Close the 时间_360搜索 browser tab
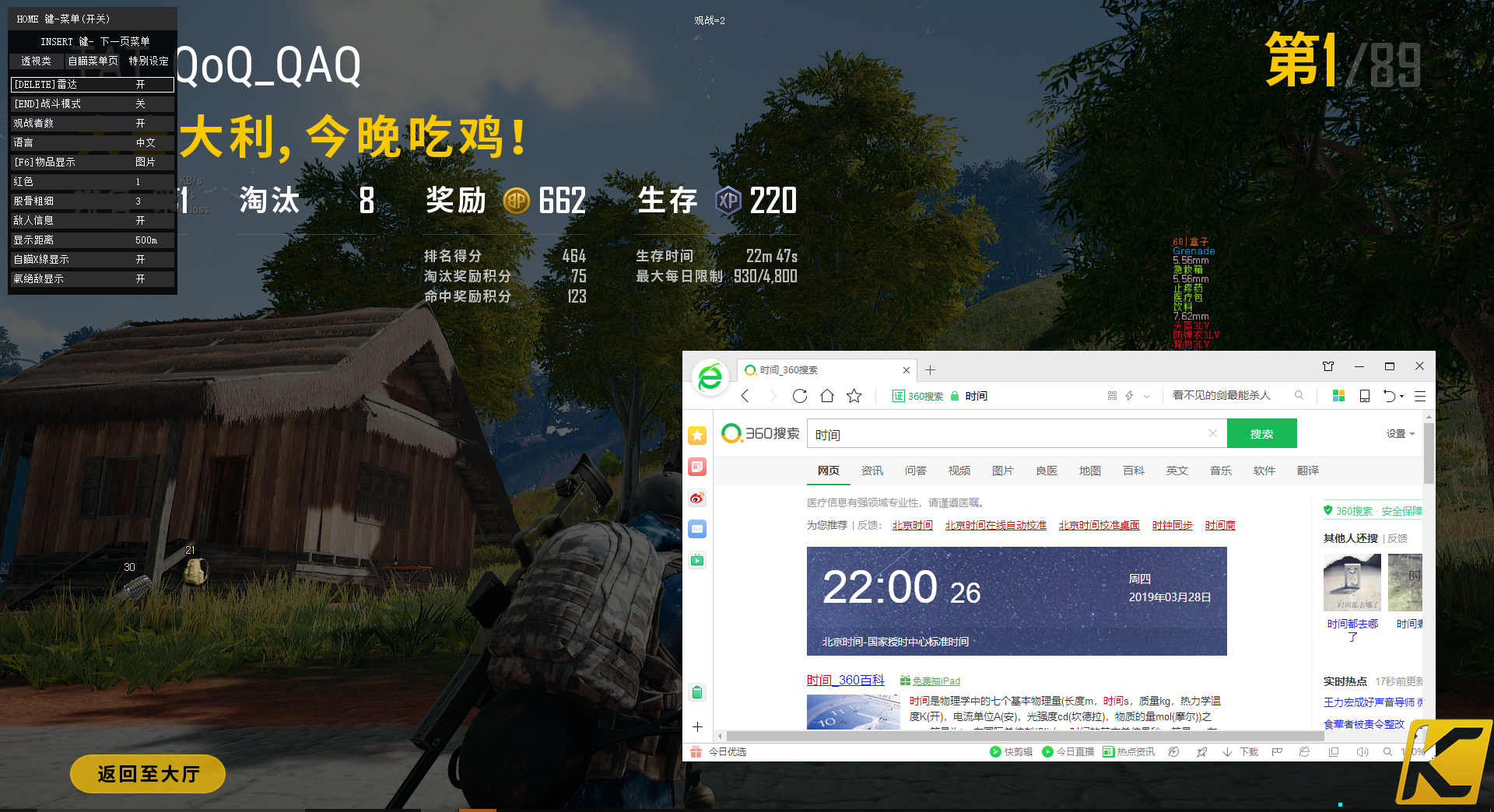This screenshot has height=812, width=1494. click(x=907, y=370)
